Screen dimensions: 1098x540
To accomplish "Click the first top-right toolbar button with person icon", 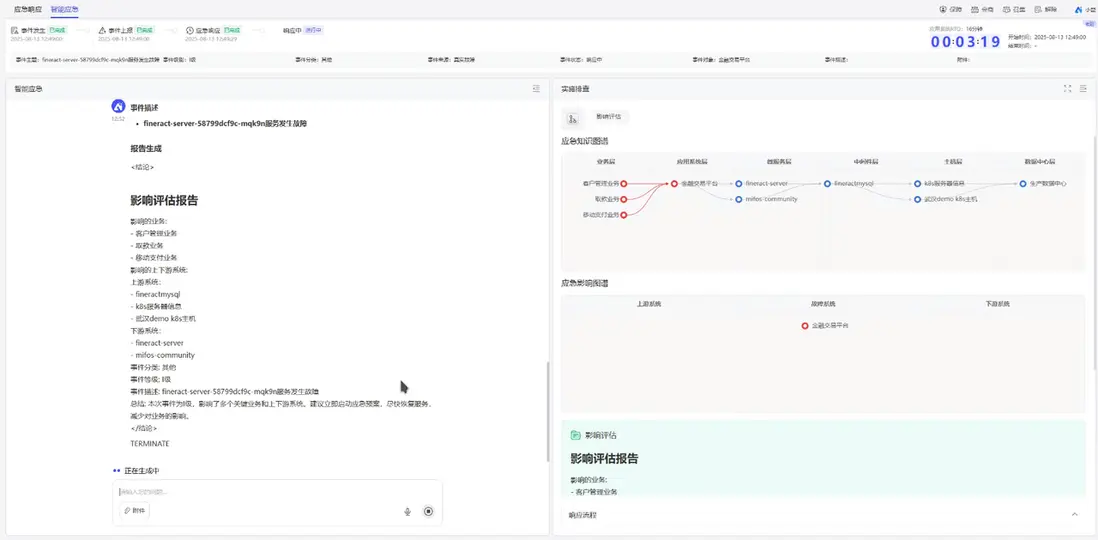I will (951, 10).
